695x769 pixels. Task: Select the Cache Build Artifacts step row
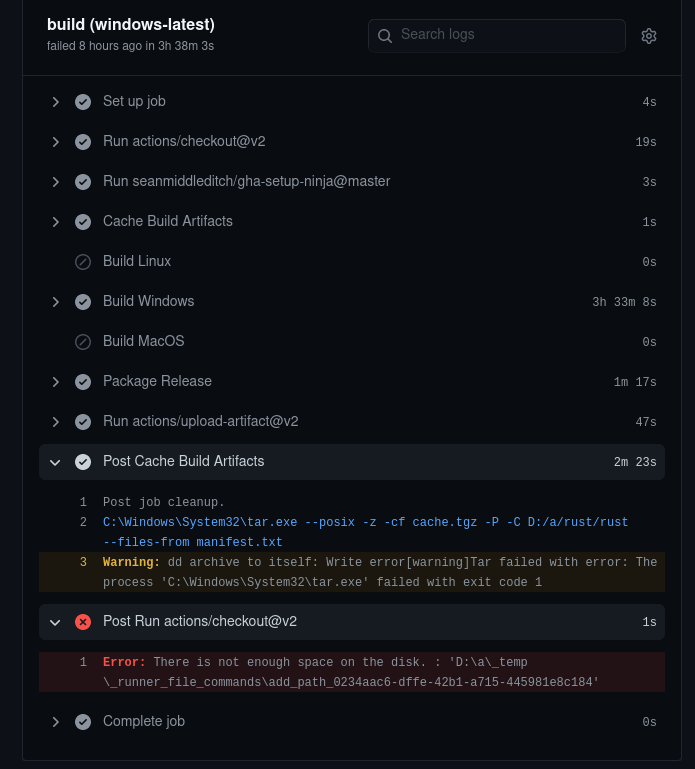click(352, 222)
